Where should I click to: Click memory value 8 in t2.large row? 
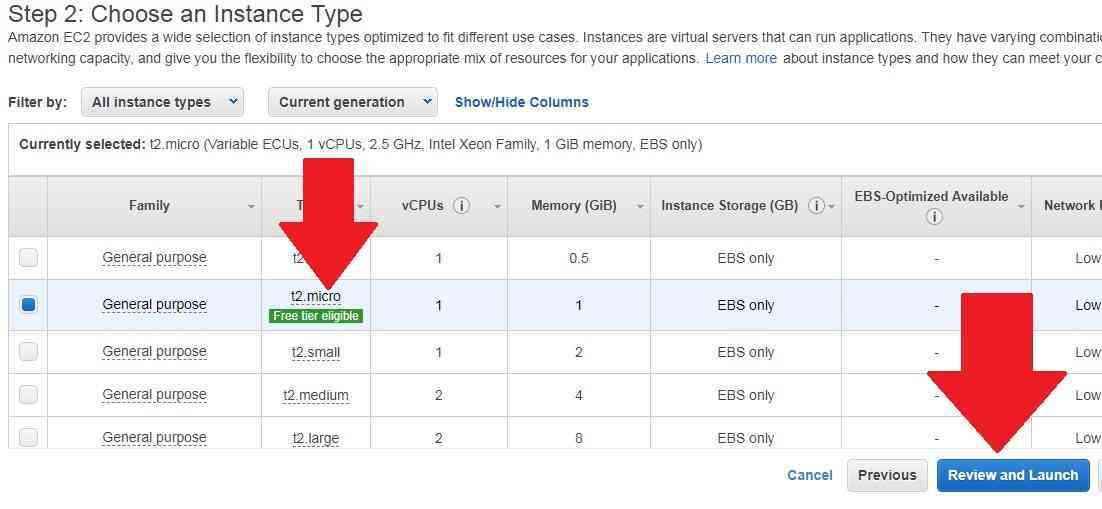[578, 438]
